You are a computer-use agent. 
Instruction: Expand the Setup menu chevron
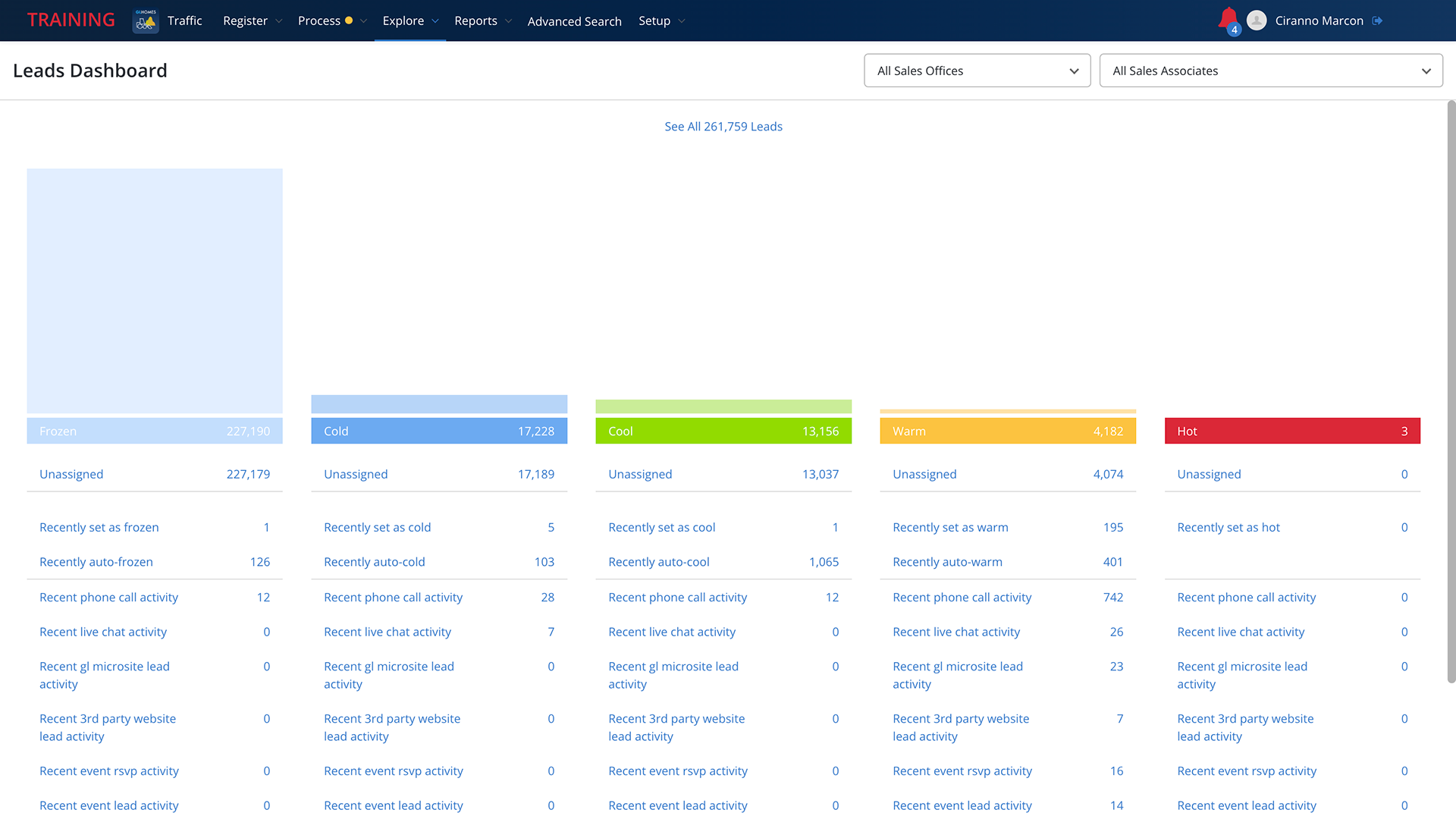[682, 21]
